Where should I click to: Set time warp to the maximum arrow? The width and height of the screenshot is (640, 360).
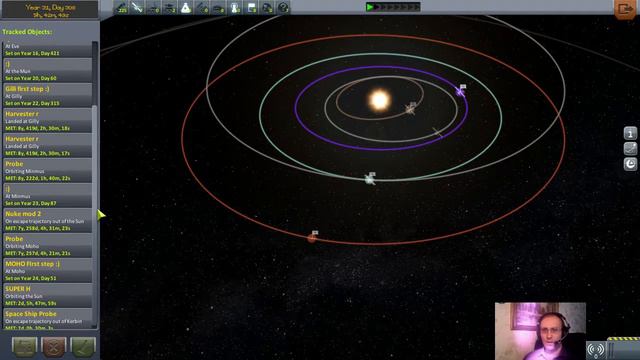[417, 7]
